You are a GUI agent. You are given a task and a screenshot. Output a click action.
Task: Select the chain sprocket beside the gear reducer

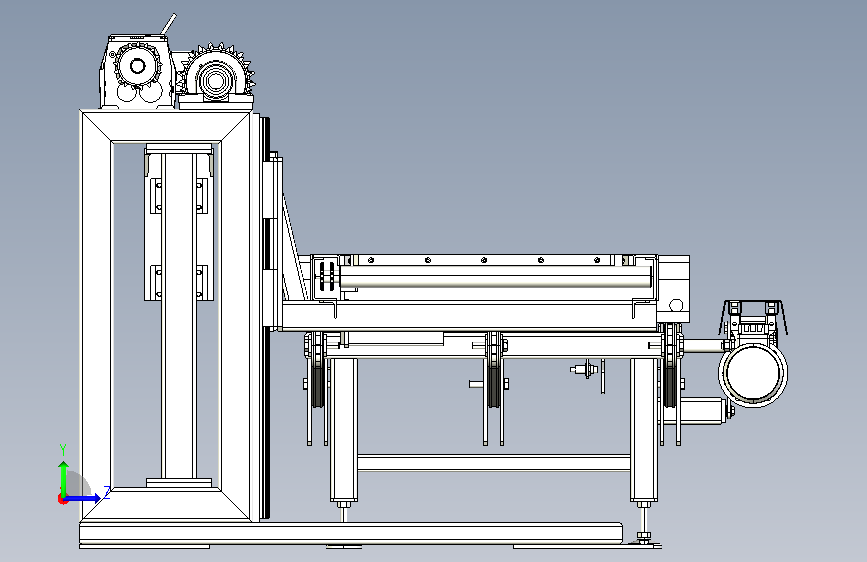pos(217,75)
